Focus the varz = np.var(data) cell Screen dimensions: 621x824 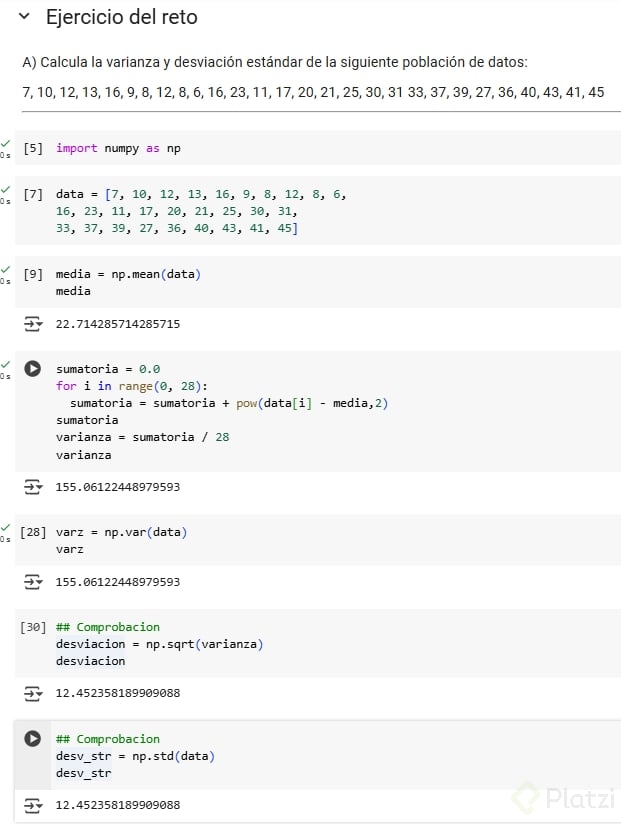(300, 540)
